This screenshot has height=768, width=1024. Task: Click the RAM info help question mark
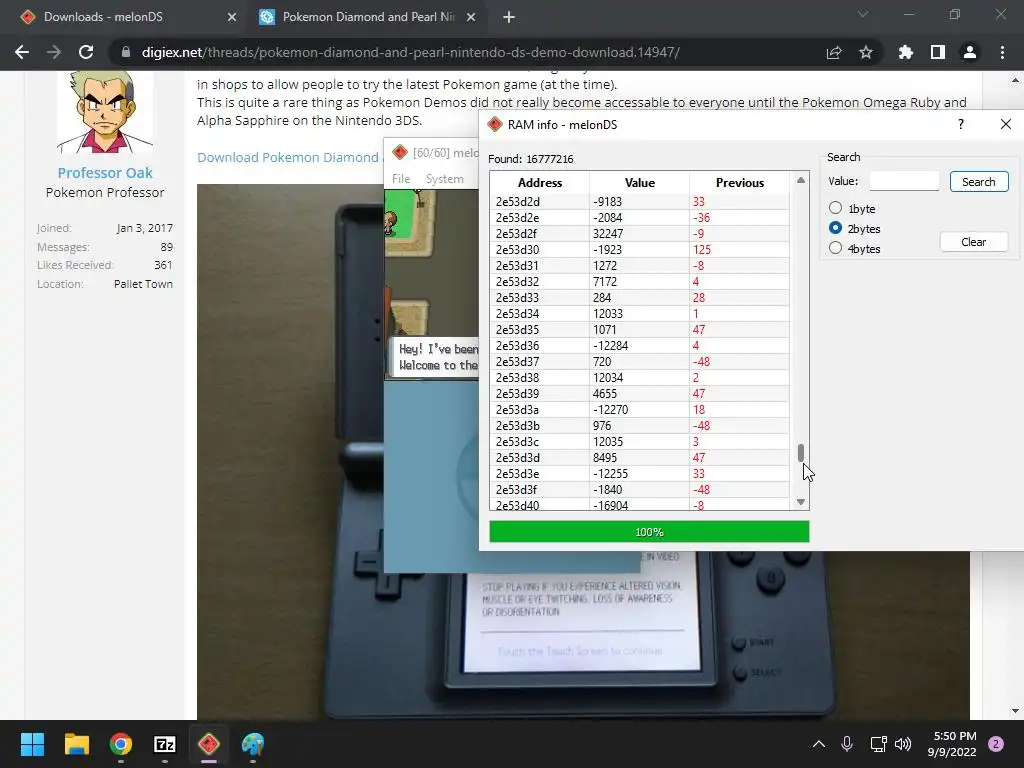pyautogui.click(x=961, y=124)
